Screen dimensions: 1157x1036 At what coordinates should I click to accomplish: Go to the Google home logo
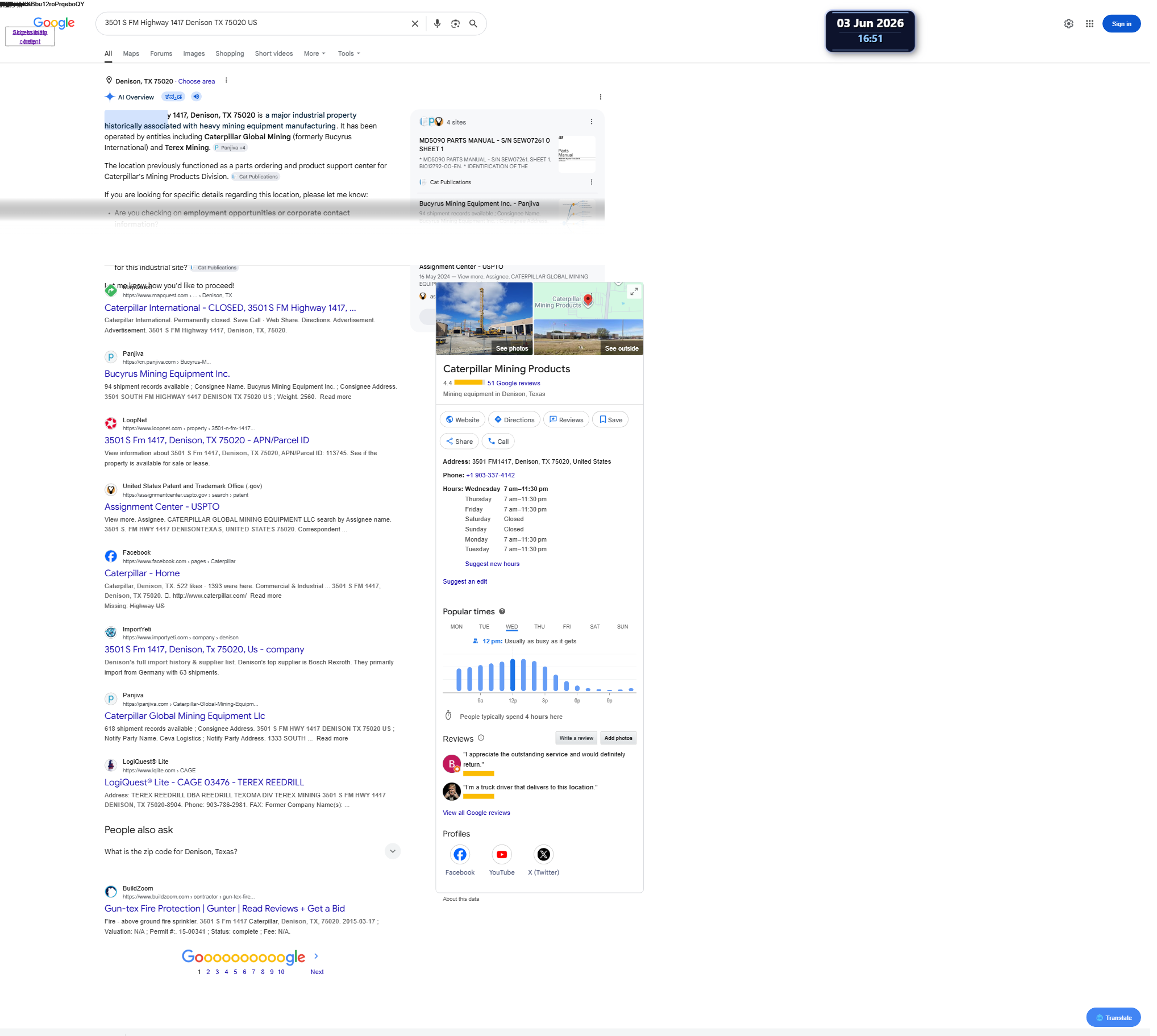point(54,23)
